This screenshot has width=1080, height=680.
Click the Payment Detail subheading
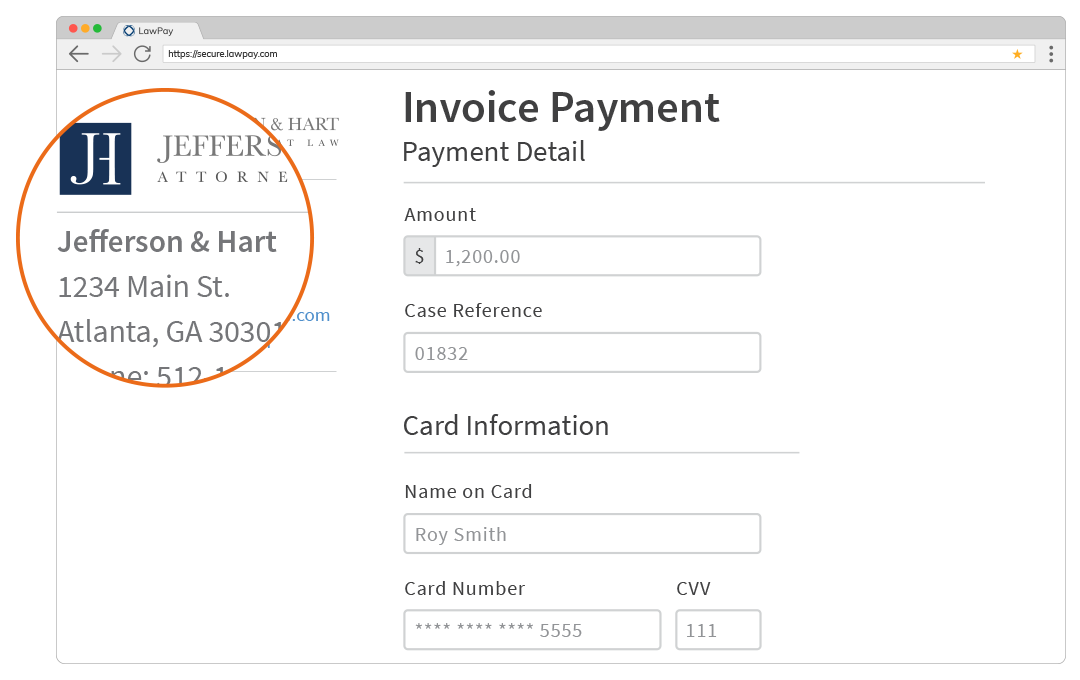click(x=494, y=152)
